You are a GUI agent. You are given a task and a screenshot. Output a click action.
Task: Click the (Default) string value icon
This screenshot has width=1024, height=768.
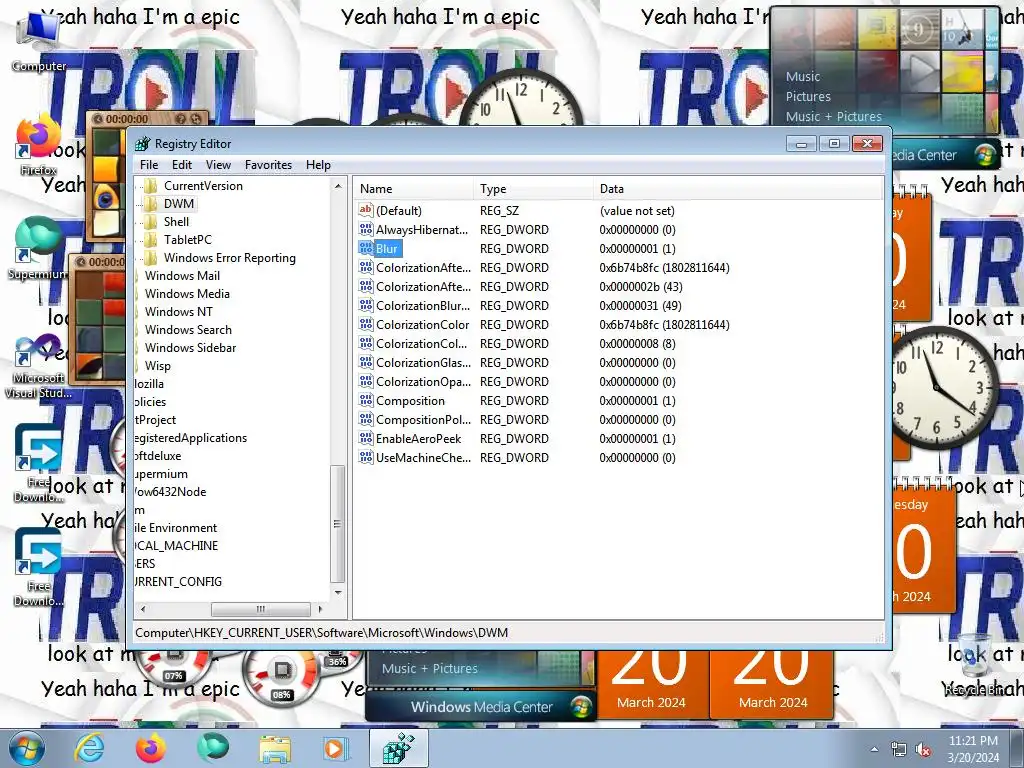click(366, 210)
